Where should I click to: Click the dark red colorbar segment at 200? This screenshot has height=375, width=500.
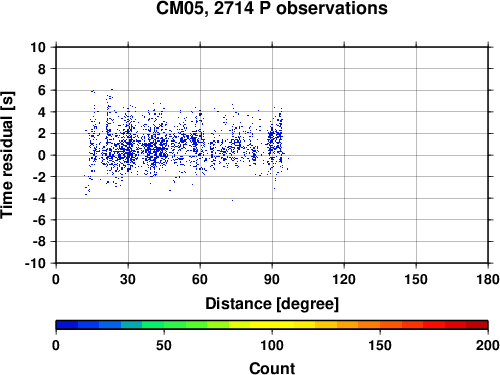(477, 325)
